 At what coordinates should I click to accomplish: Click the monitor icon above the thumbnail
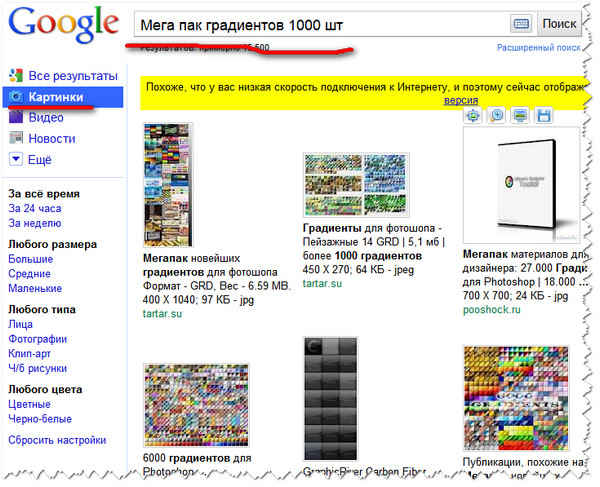click(x=520, y=116)
